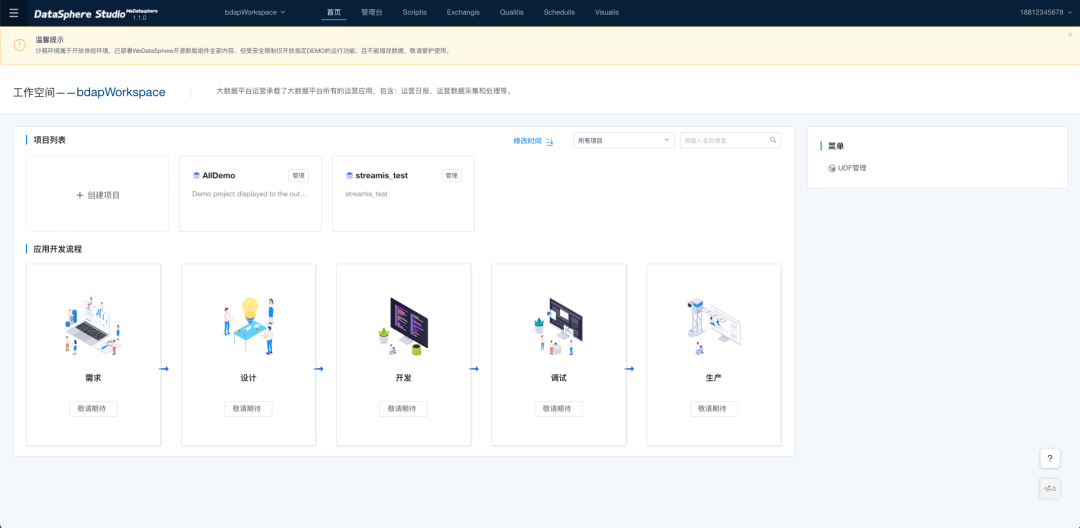Click 创建项目 to create a new project
The height and width of the screenshot is (528, 1080).
[98, 195]
